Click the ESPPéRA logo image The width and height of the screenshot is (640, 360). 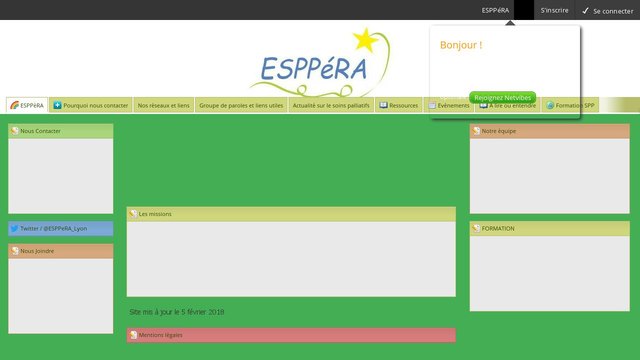[320, 62]
